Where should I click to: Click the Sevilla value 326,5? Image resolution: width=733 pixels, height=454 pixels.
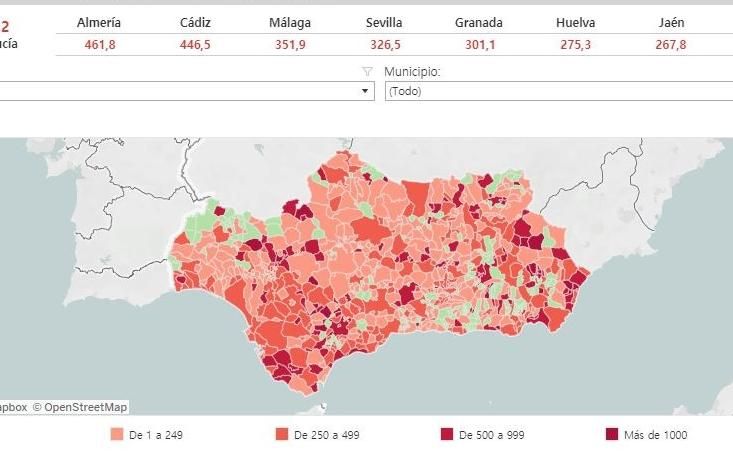pyautogui.click(x=385, y=45)
